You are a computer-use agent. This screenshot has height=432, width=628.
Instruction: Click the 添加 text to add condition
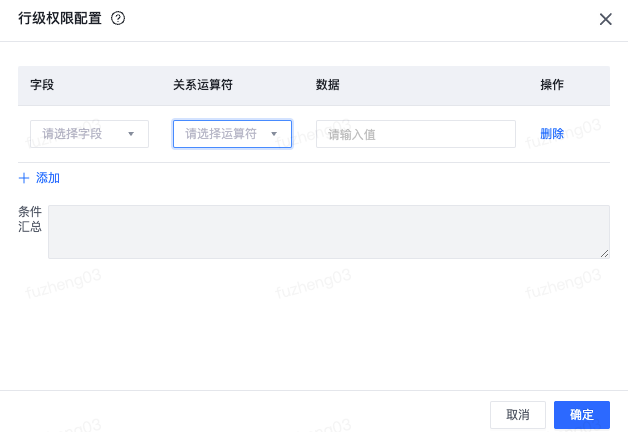click(x=48, y=178)
